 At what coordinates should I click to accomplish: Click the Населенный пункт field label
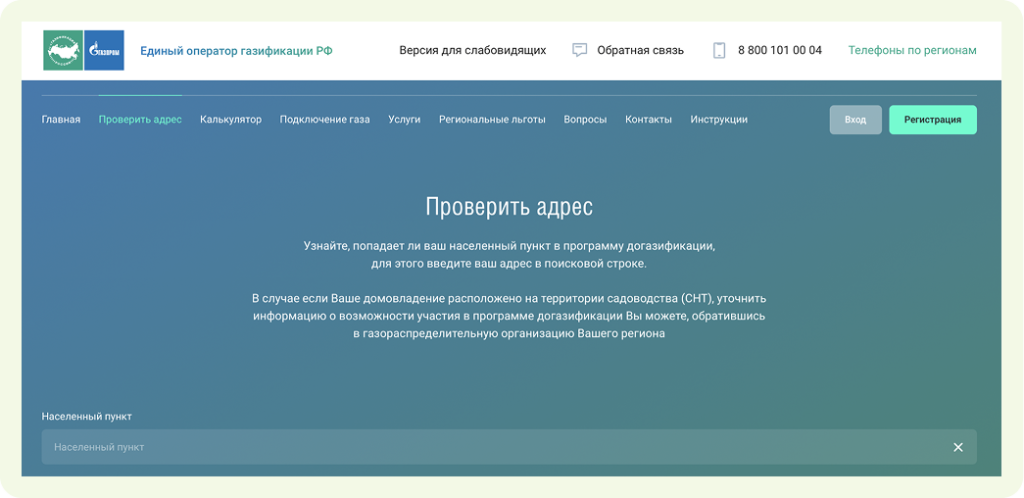[x=87, y=416]
